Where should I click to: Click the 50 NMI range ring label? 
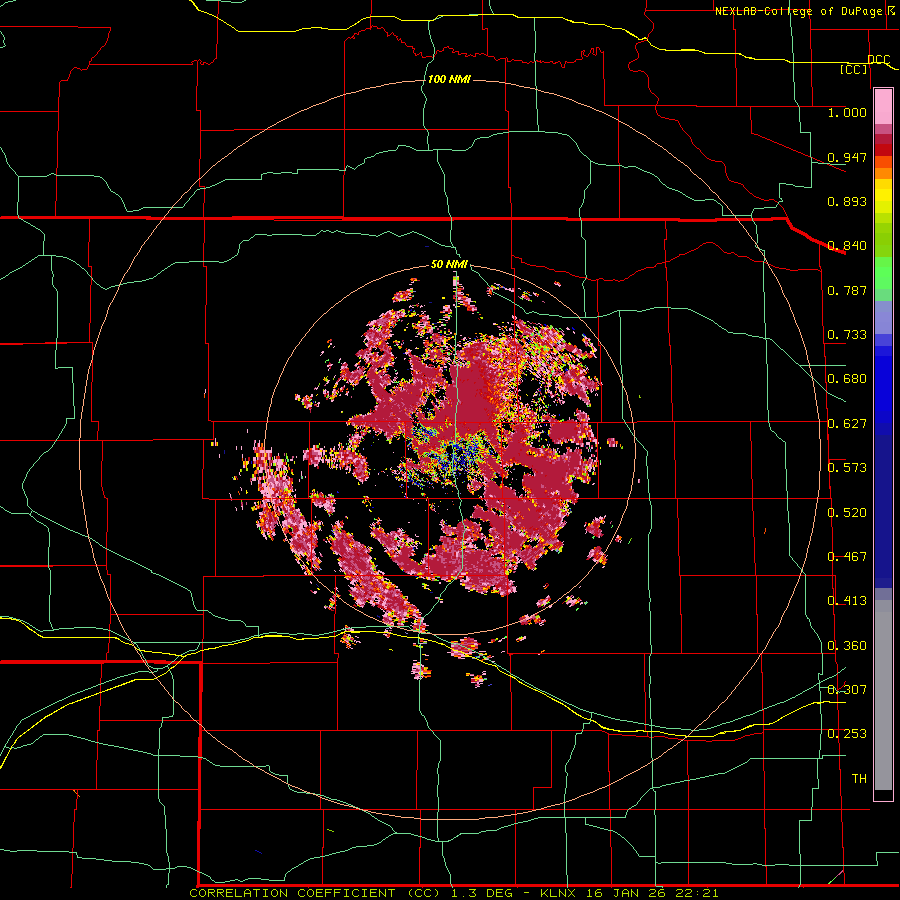[x=449, y=264]
